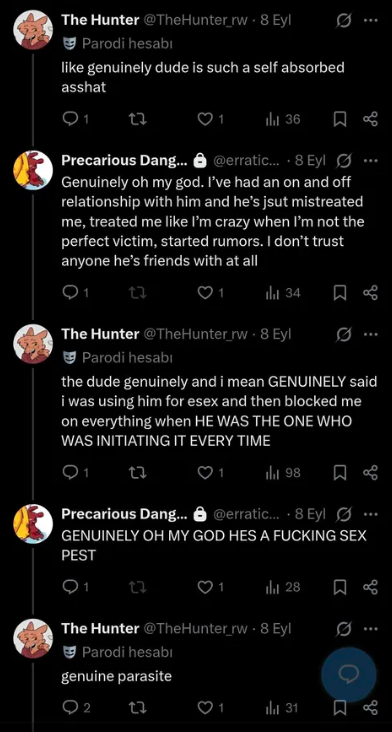Toggle like on the "genuine parasite" tweet
392x732 pixels.
[x=210, y=708]
